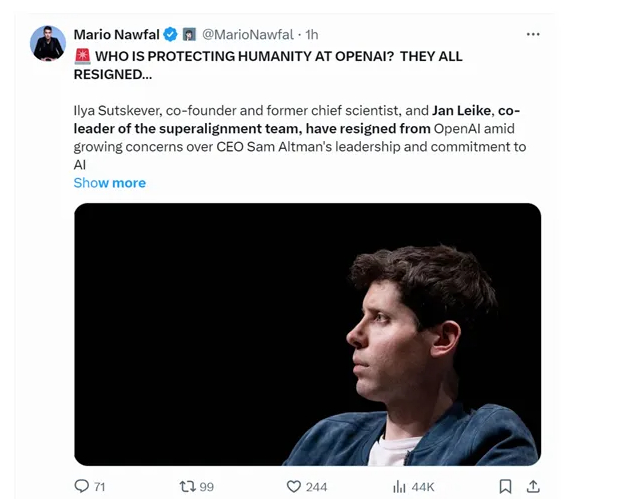Like the tweet with the heart icon
This screenshot has width=644, height=504.
294,486
